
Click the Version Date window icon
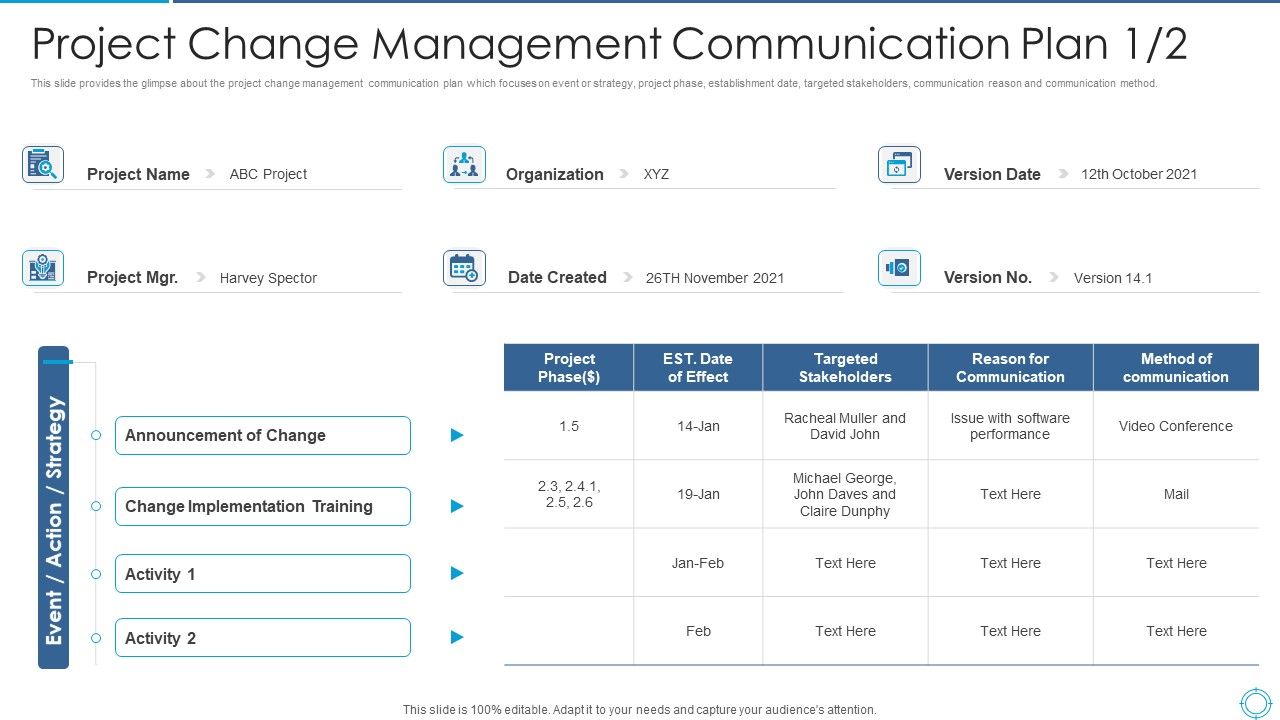(x=899, y=165)
